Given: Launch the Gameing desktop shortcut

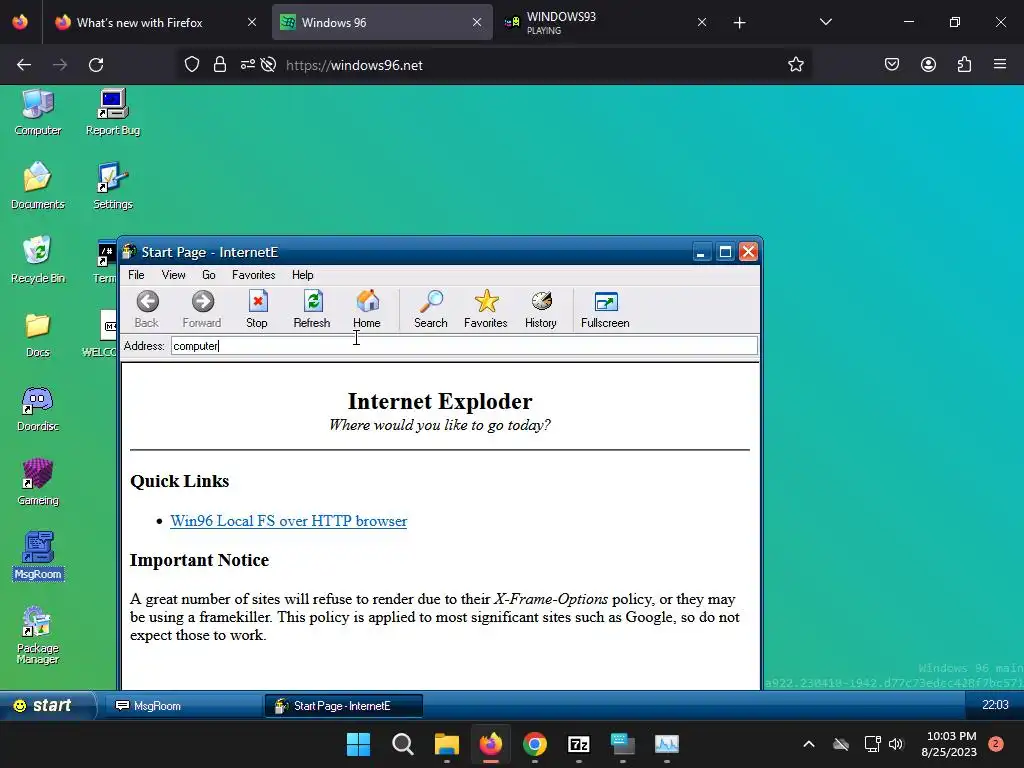Looking at the screenshot, I should (x=38, y=483).
